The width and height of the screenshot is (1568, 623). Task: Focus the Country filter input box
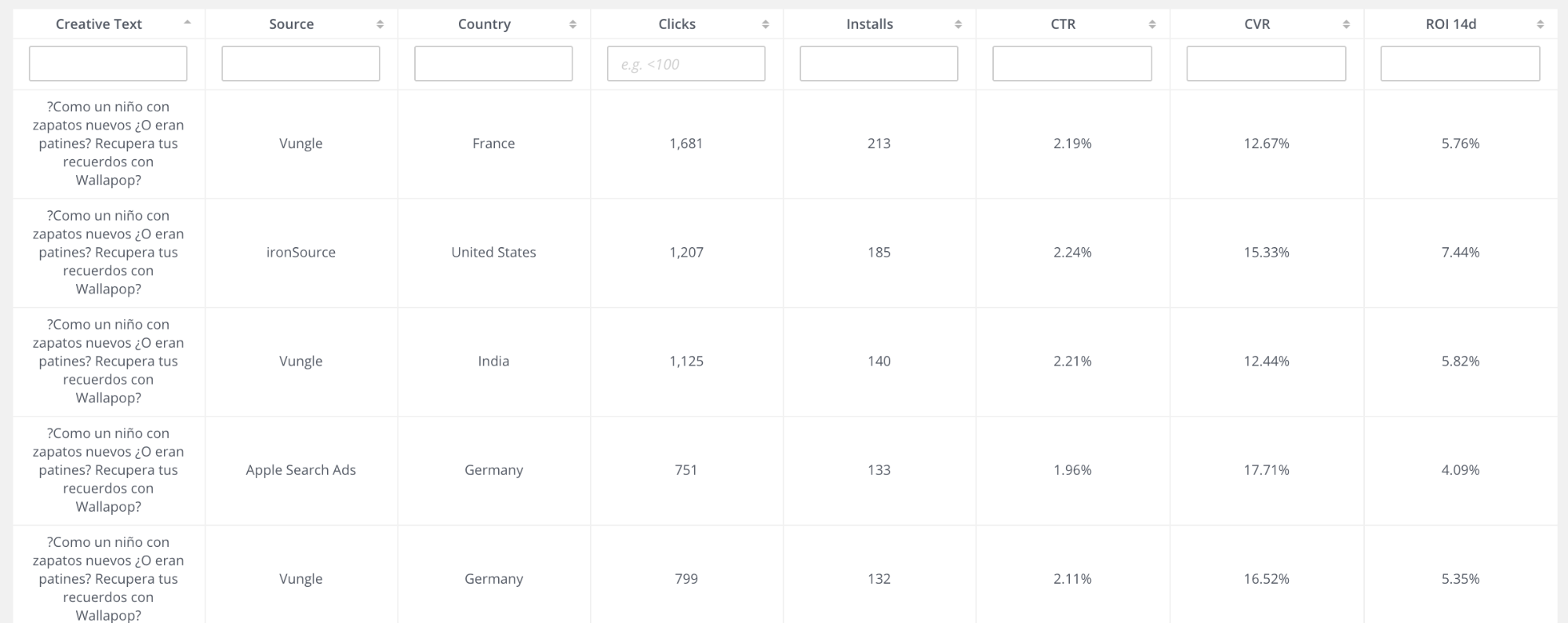493,64
